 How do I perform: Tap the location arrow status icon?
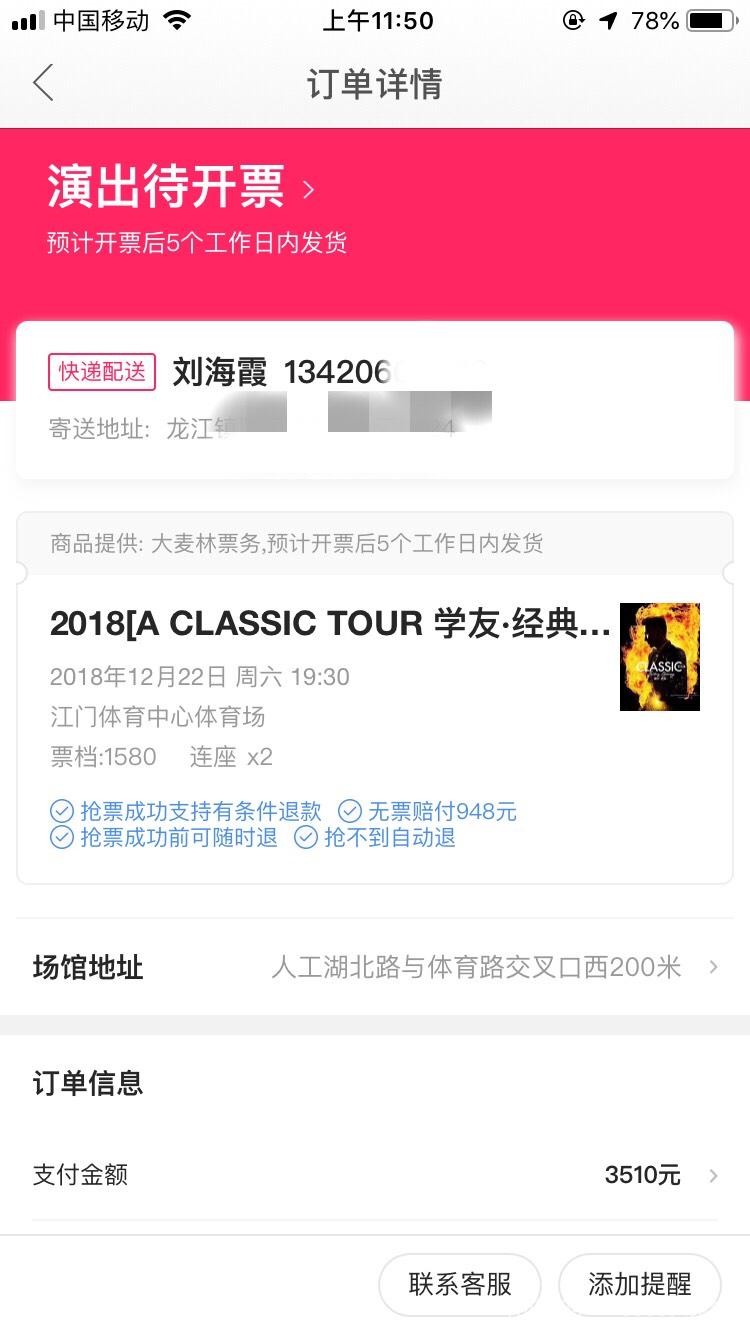[608, 20]
